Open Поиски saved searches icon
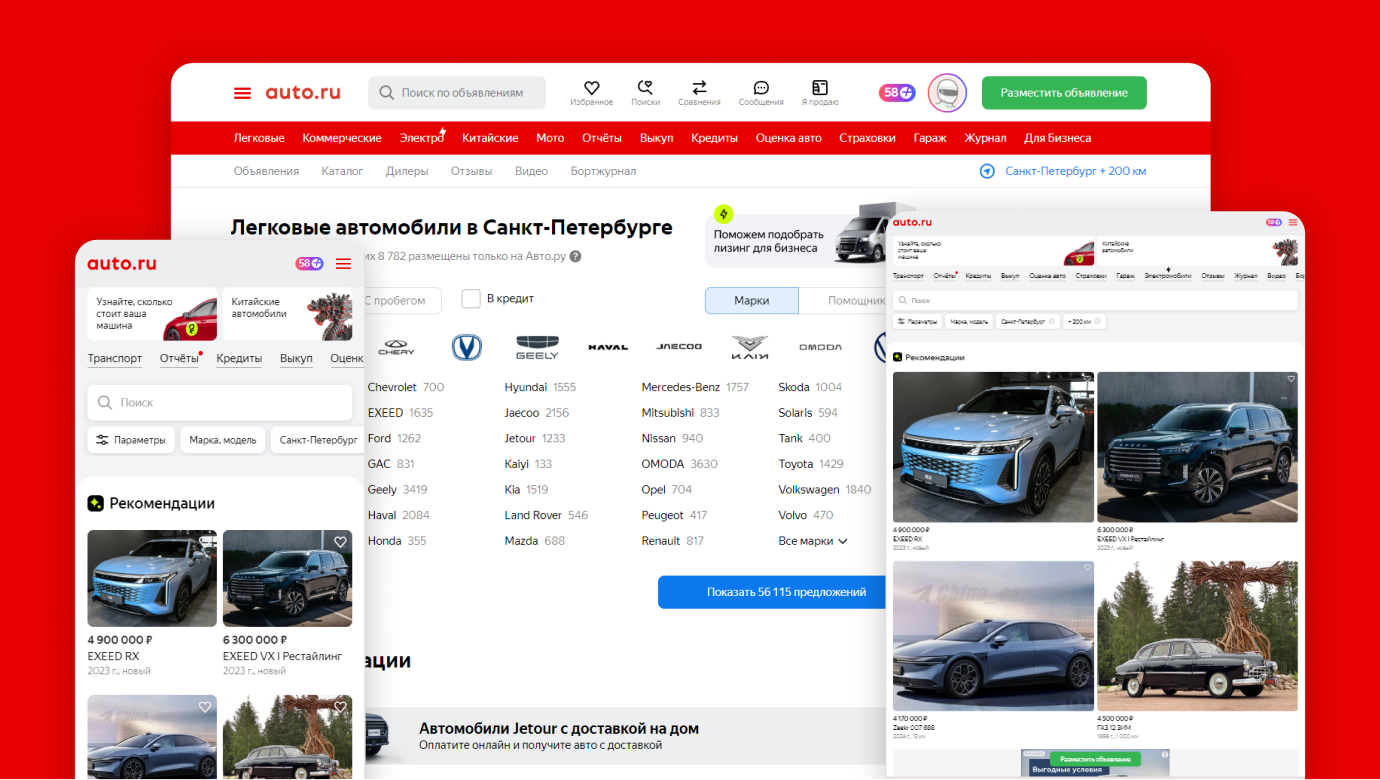This screenshot has width=1380, height=780. [645, 88]
